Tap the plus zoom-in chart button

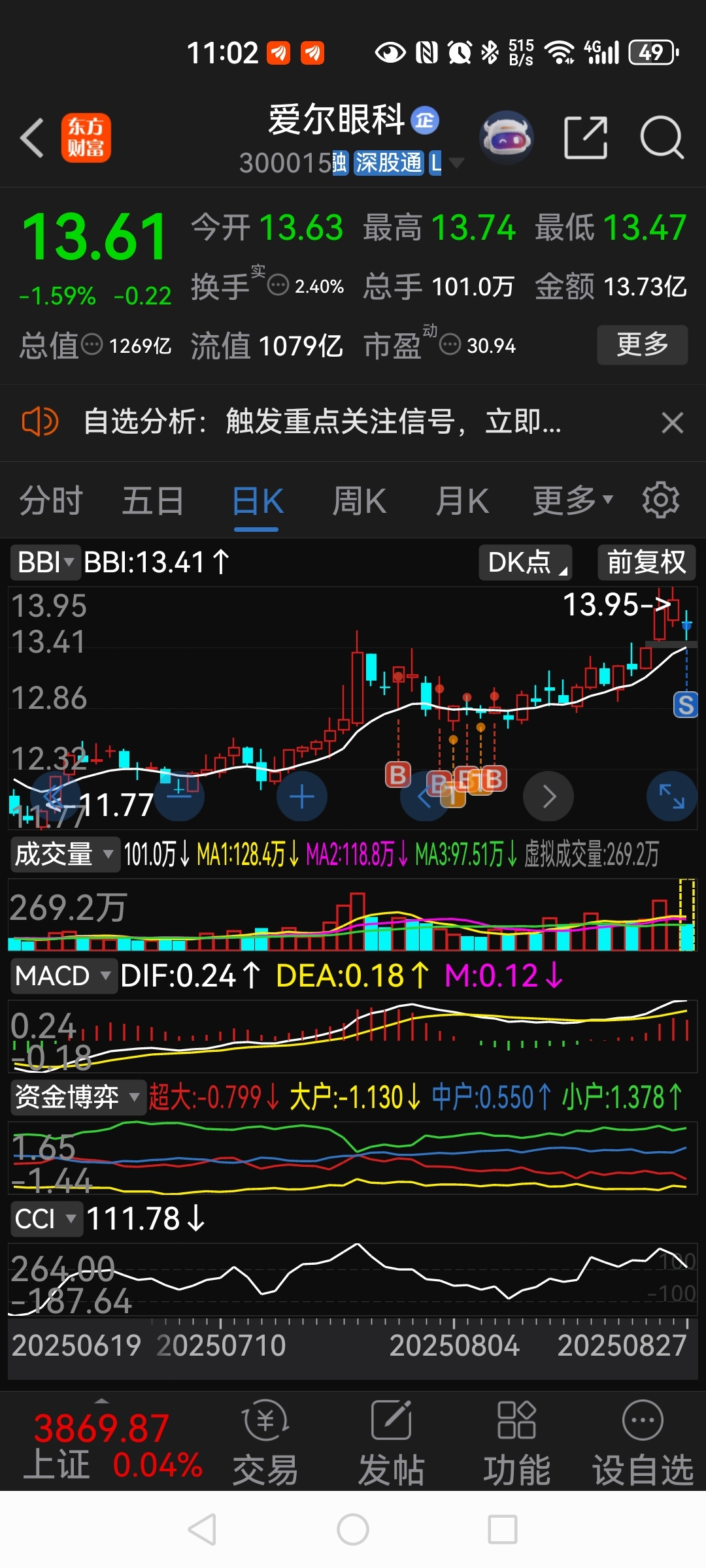[x=302, y=797]
